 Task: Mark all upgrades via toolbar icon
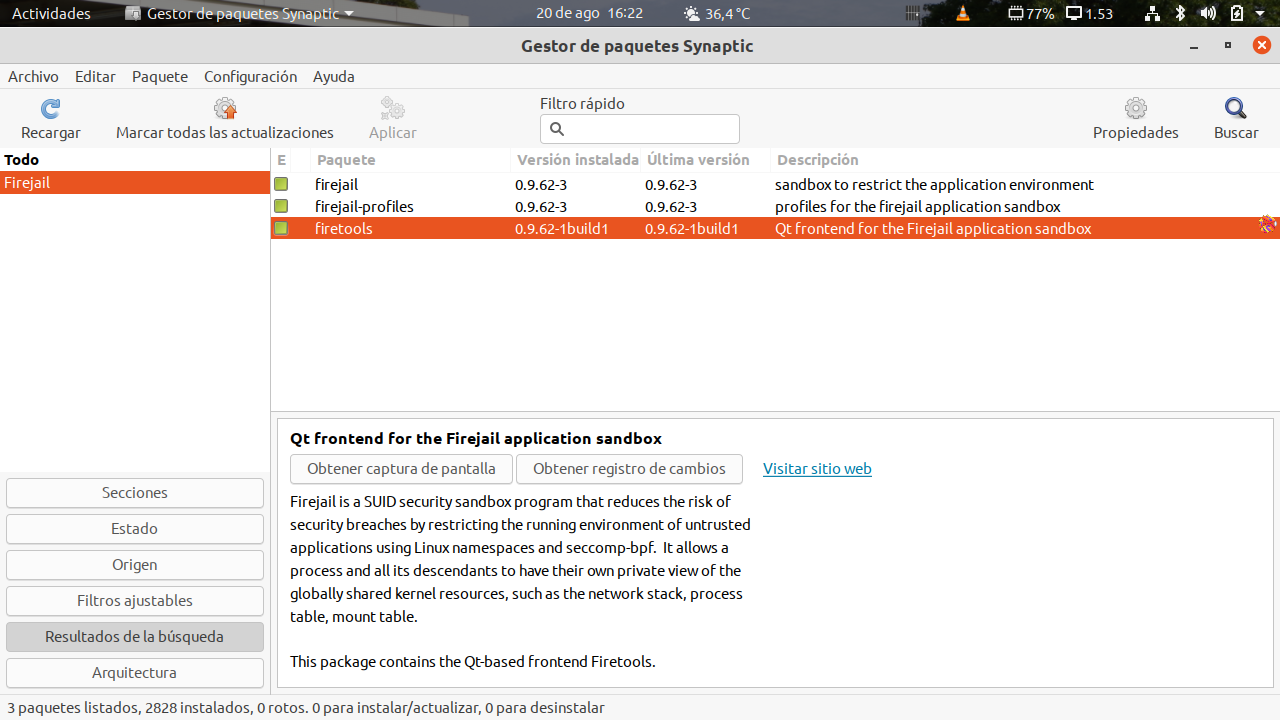pos(225,109)
